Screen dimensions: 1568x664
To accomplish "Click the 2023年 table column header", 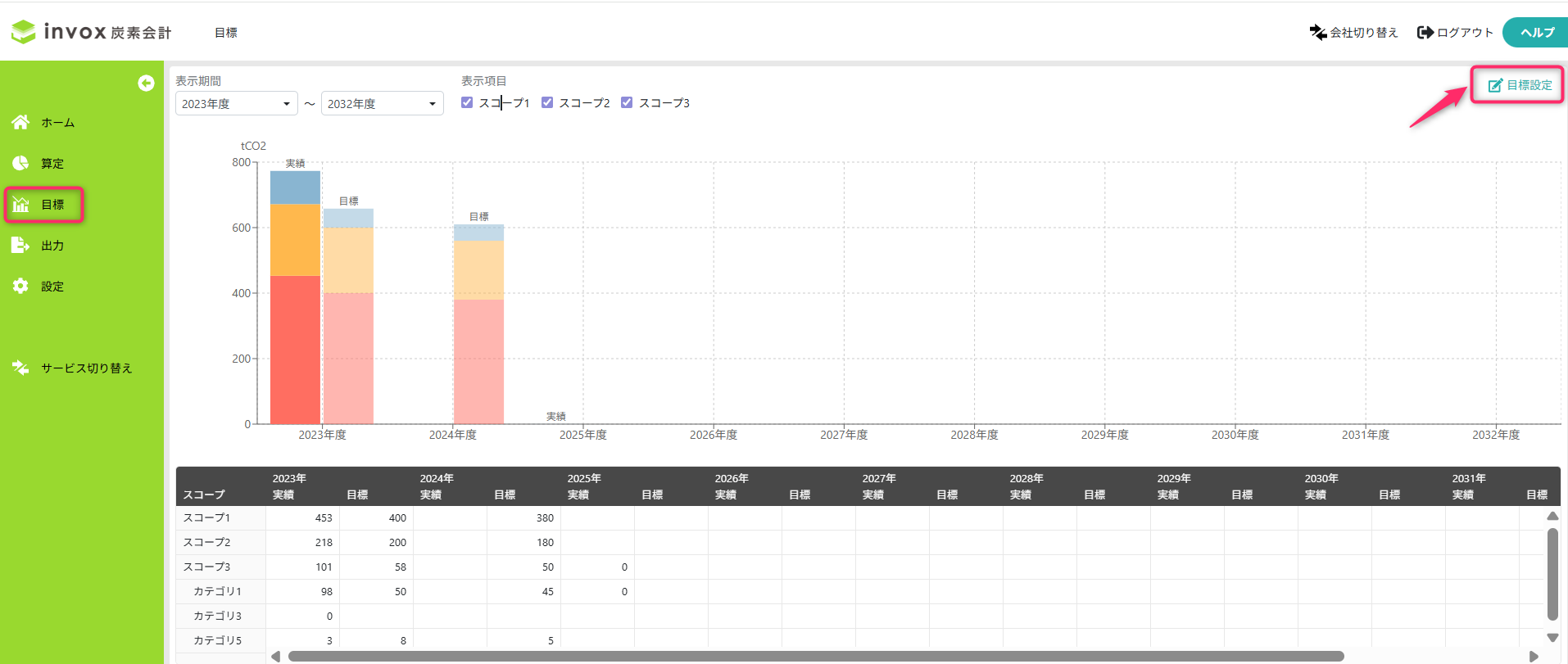I will pos(289,478).
